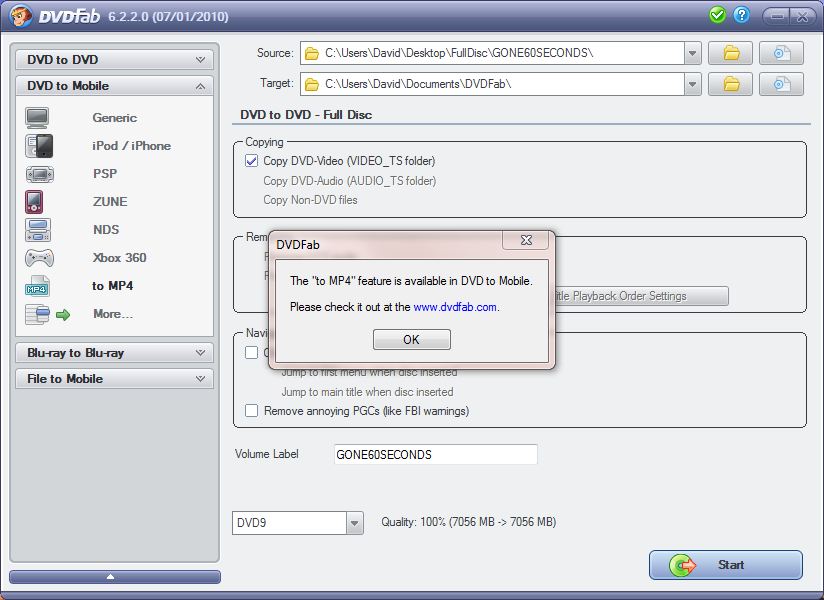Enable Remove annoying PGCs checkbox
Viewport: 824px width, 600px height.
pyautogui.click(x=252, y=410)
